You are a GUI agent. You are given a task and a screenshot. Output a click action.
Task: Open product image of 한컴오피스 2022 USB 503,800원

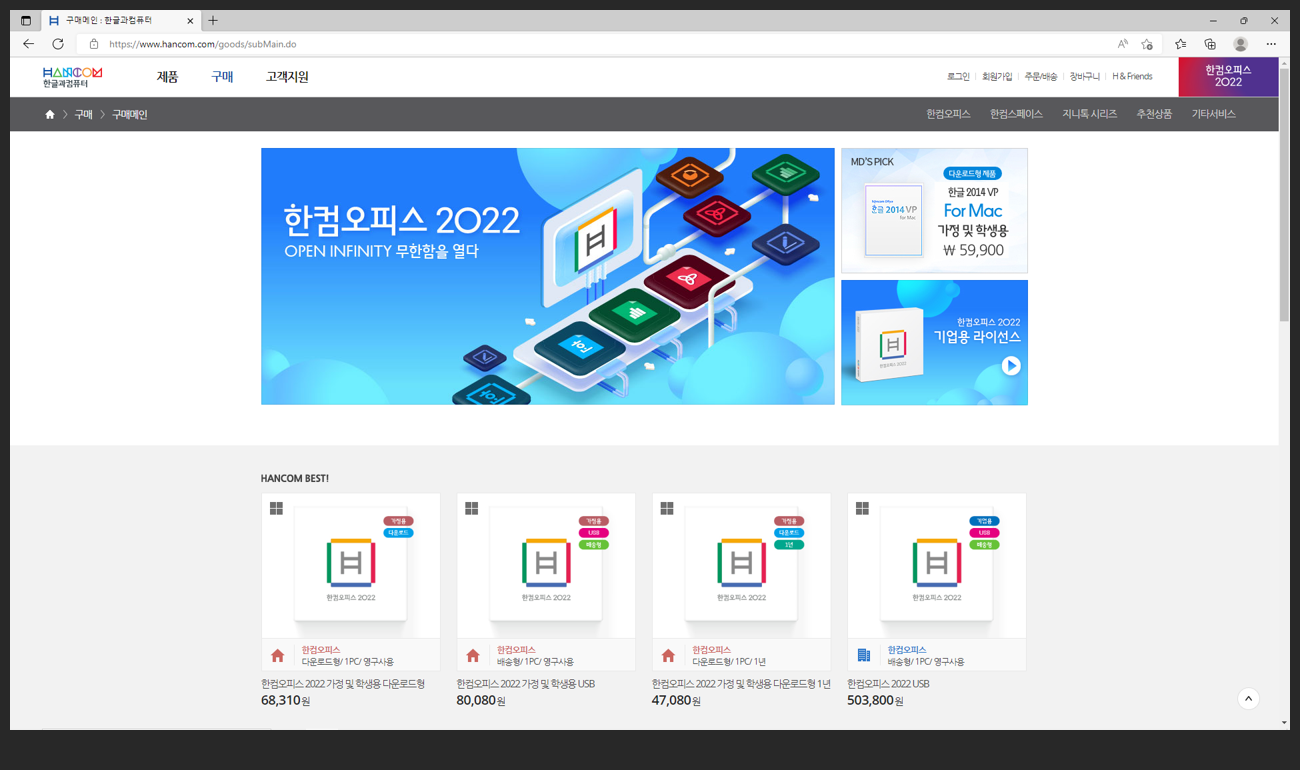(x=937, y=566)
